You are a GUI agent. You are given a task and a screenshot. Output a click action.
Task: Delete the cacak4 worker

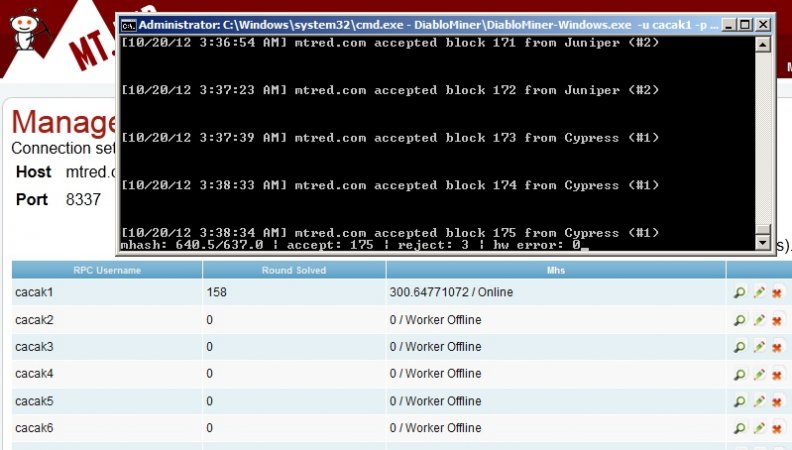(777, 374)
